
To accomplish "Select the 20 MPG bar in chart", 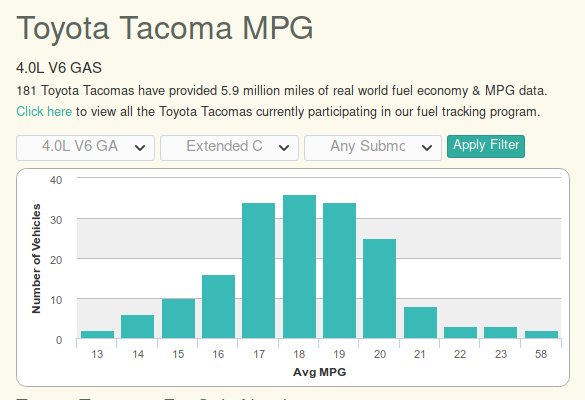I will click(x=379, y=289).
